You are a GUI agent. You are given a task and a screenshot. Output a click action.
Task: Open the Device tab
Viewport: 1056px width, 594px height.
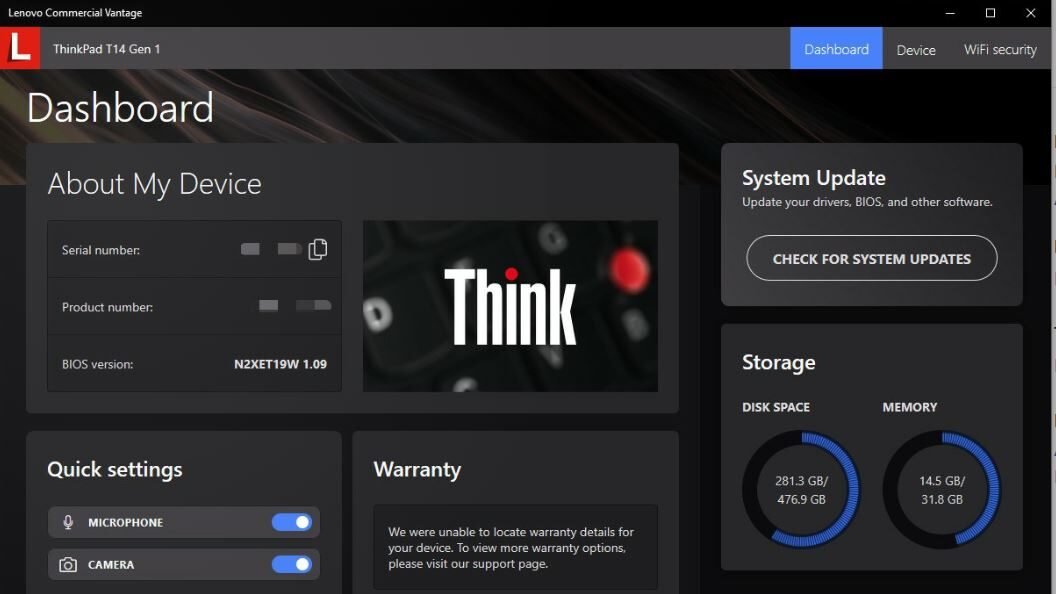[x=916, y=49]
